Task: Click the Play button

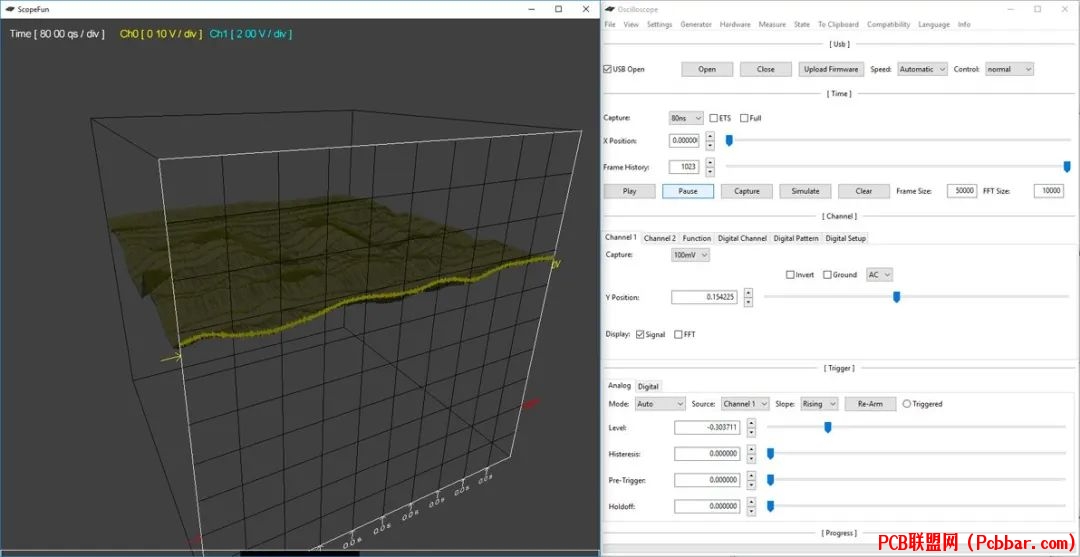Action: [630, 191]
